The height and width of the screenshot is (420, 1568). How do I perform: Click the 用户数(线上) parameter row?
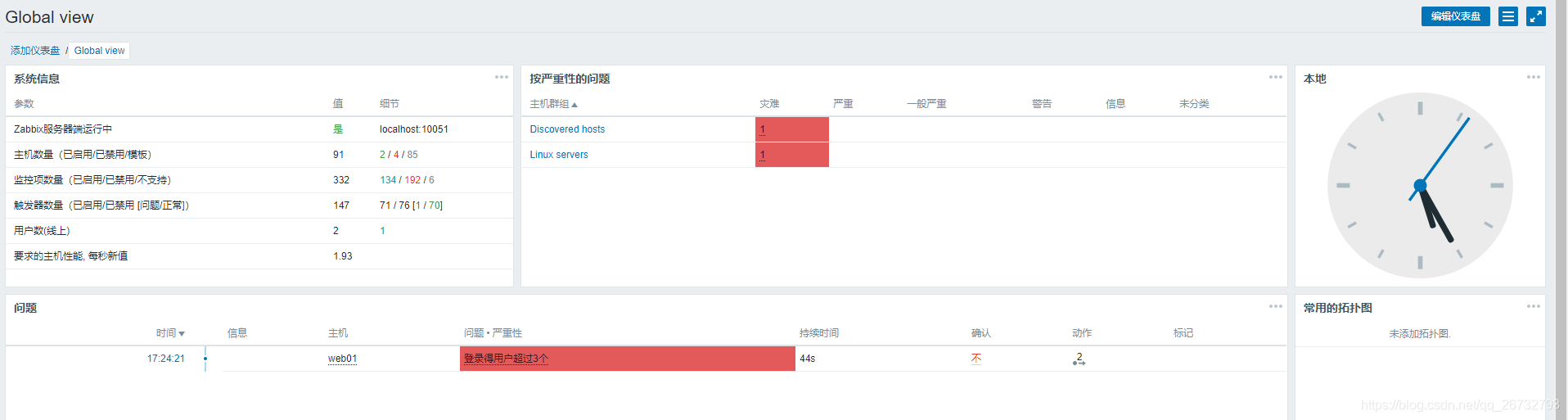tap(259, 231)
